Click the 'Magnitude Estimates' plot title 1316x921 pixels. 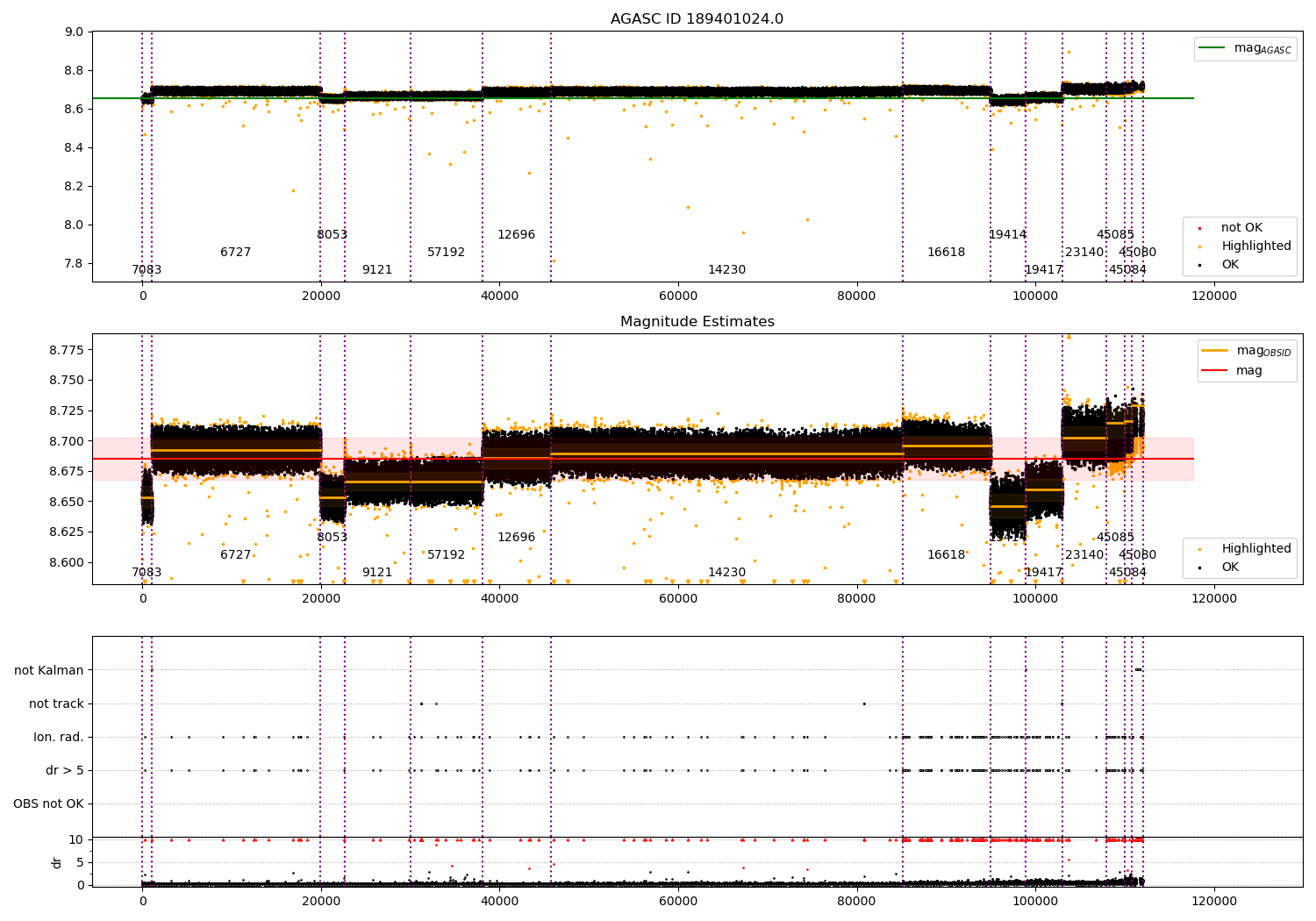click(697, 322)
